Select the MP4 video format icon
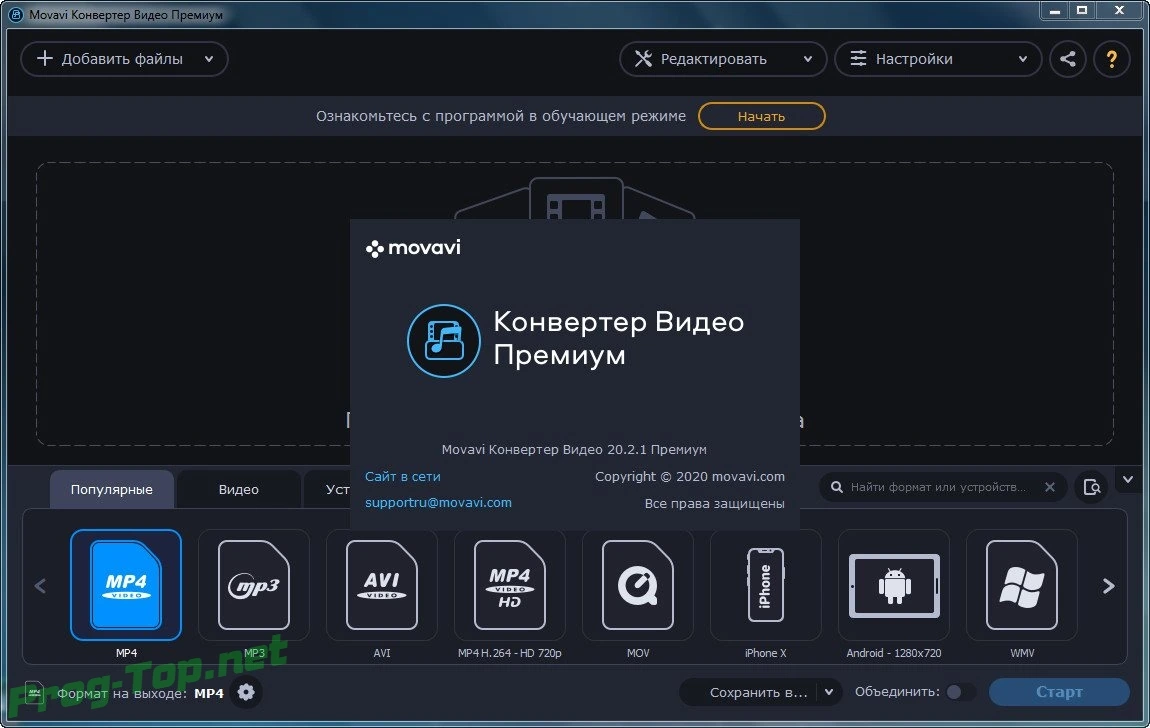This screenshot has width=1150, height=728. pos(125,584)
